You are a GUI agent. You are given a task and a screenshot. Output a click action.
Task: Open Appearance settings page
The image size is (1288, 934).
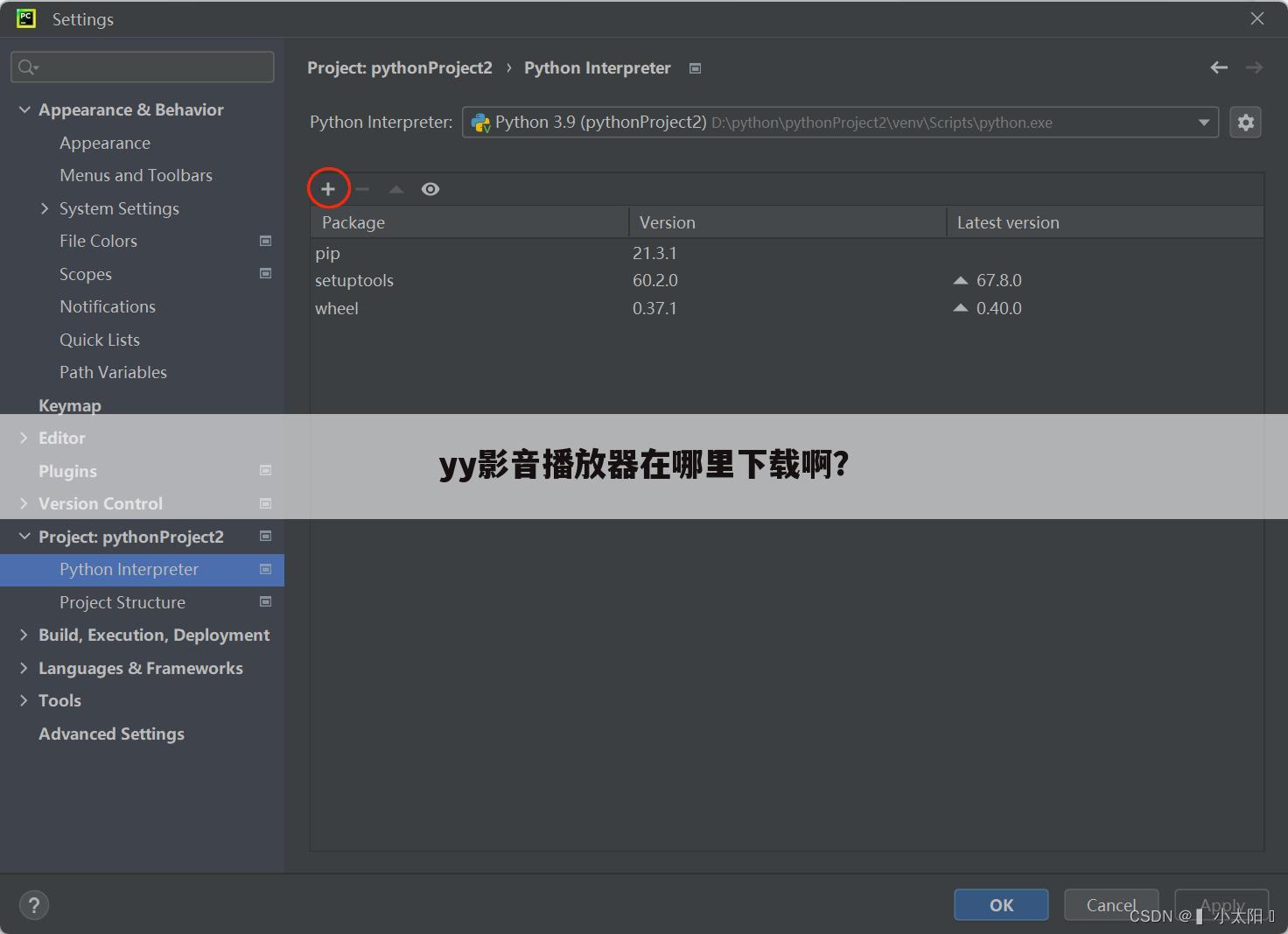pyautogui.click(x=105, y=143)
